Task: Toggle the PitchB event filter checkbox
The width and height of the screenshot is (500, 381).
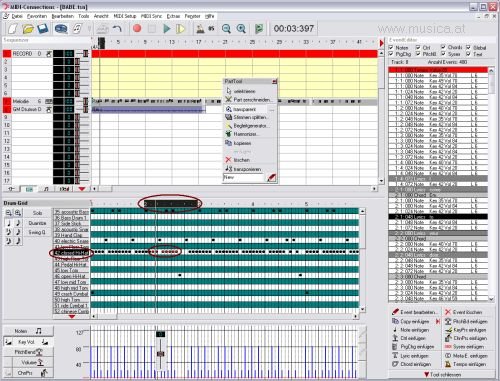Action: (418, 54)
